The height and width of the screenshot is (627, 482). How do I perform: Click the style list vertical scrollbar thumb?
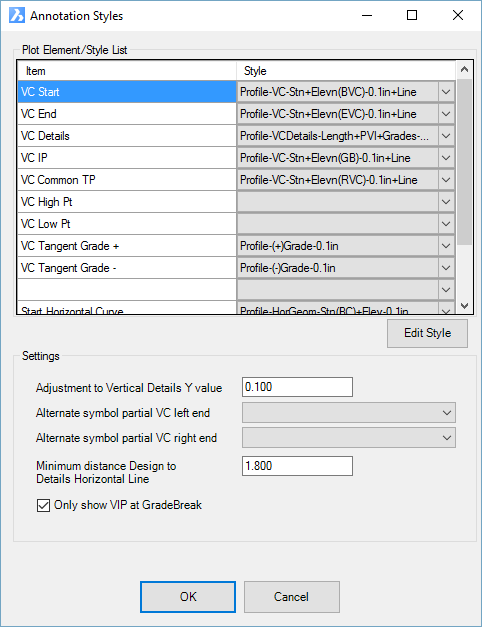[464, 162]
